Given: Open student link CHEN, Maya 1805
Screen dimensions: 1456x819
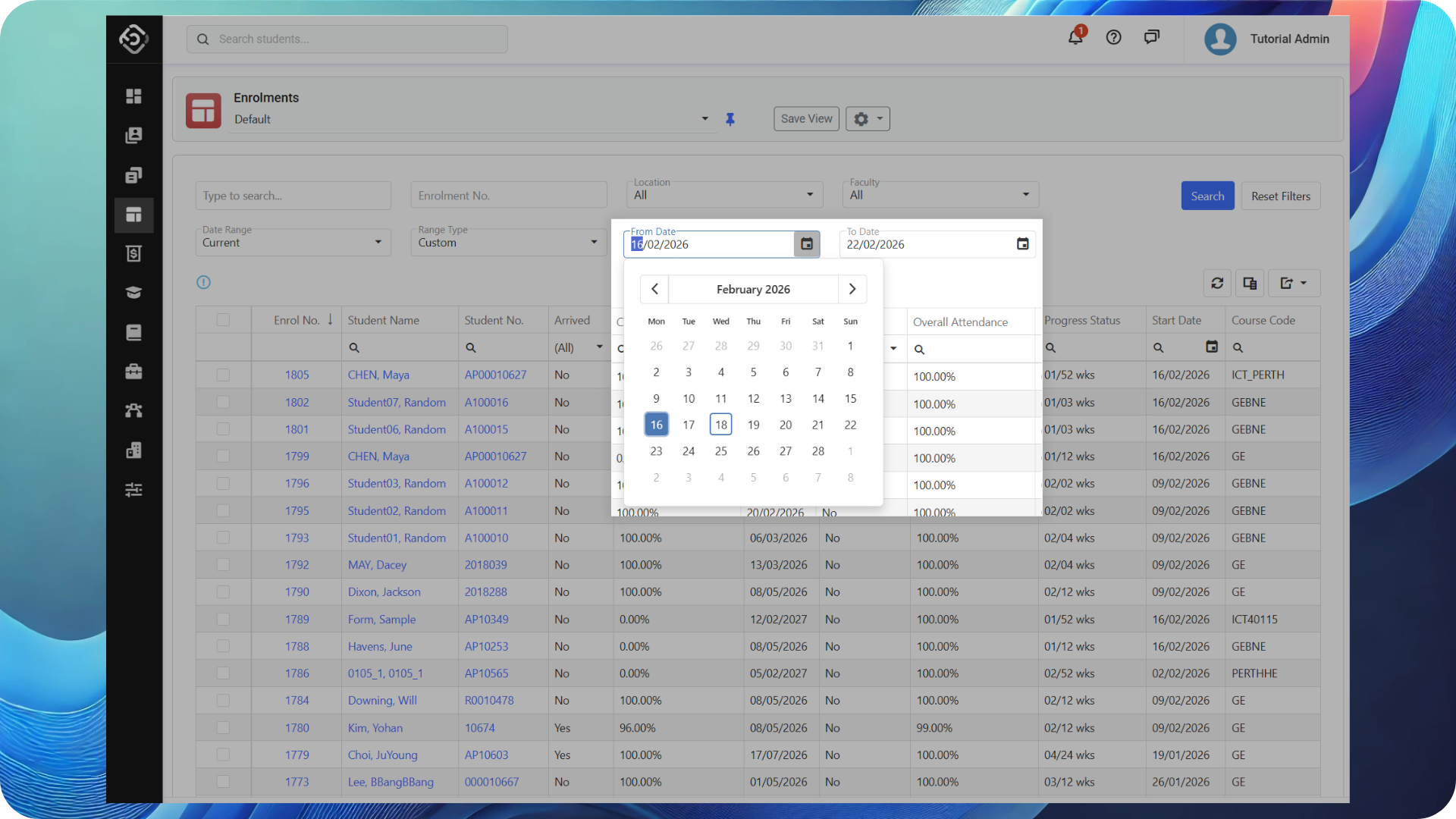Looking at the screenshot, I should click(x=378, y=375).
